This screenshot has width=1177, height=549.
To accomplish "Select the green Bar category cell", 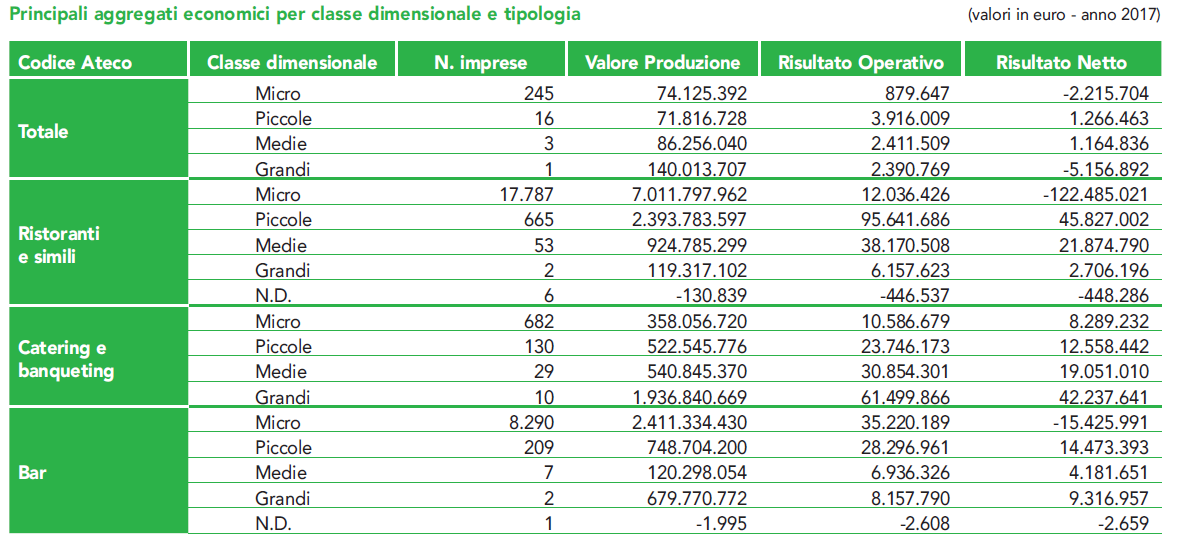I will [32, 472].
